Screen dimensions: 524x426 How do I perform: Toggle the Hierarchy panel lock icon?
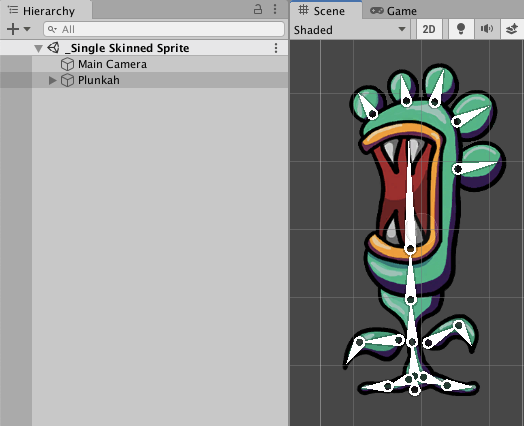pos(258,9)
